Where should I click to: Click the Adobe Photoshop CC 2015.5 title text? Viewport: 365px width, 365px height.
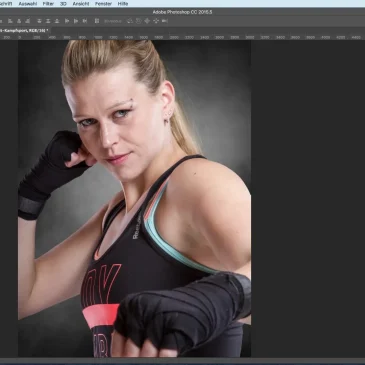pos(182,12)
